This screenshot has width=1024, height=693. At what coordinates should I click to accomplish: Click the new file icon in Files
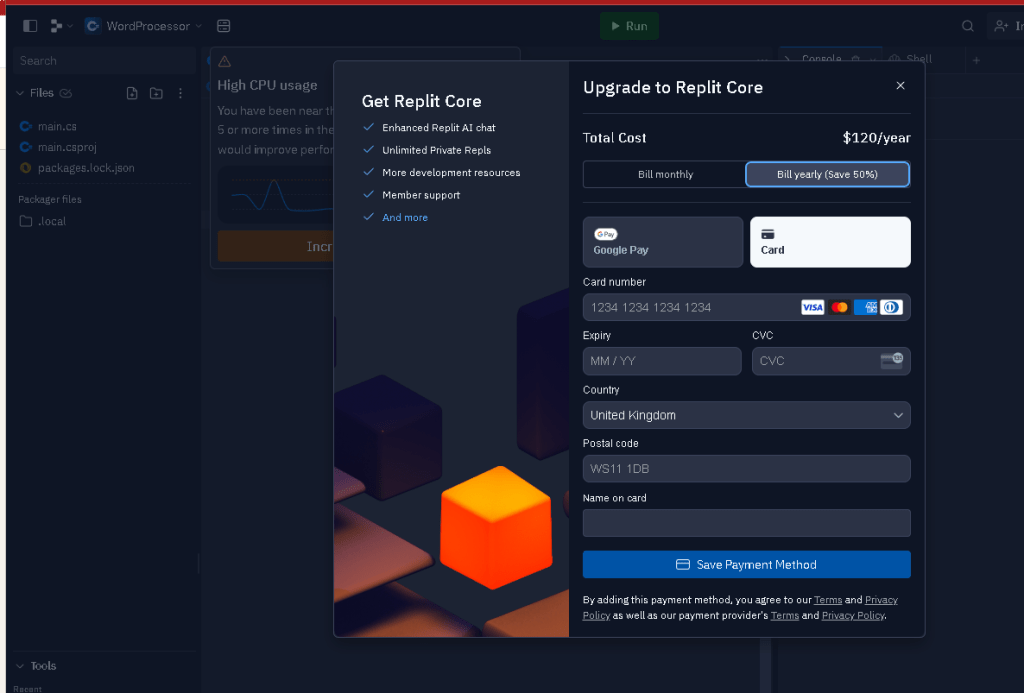point(132,93)
